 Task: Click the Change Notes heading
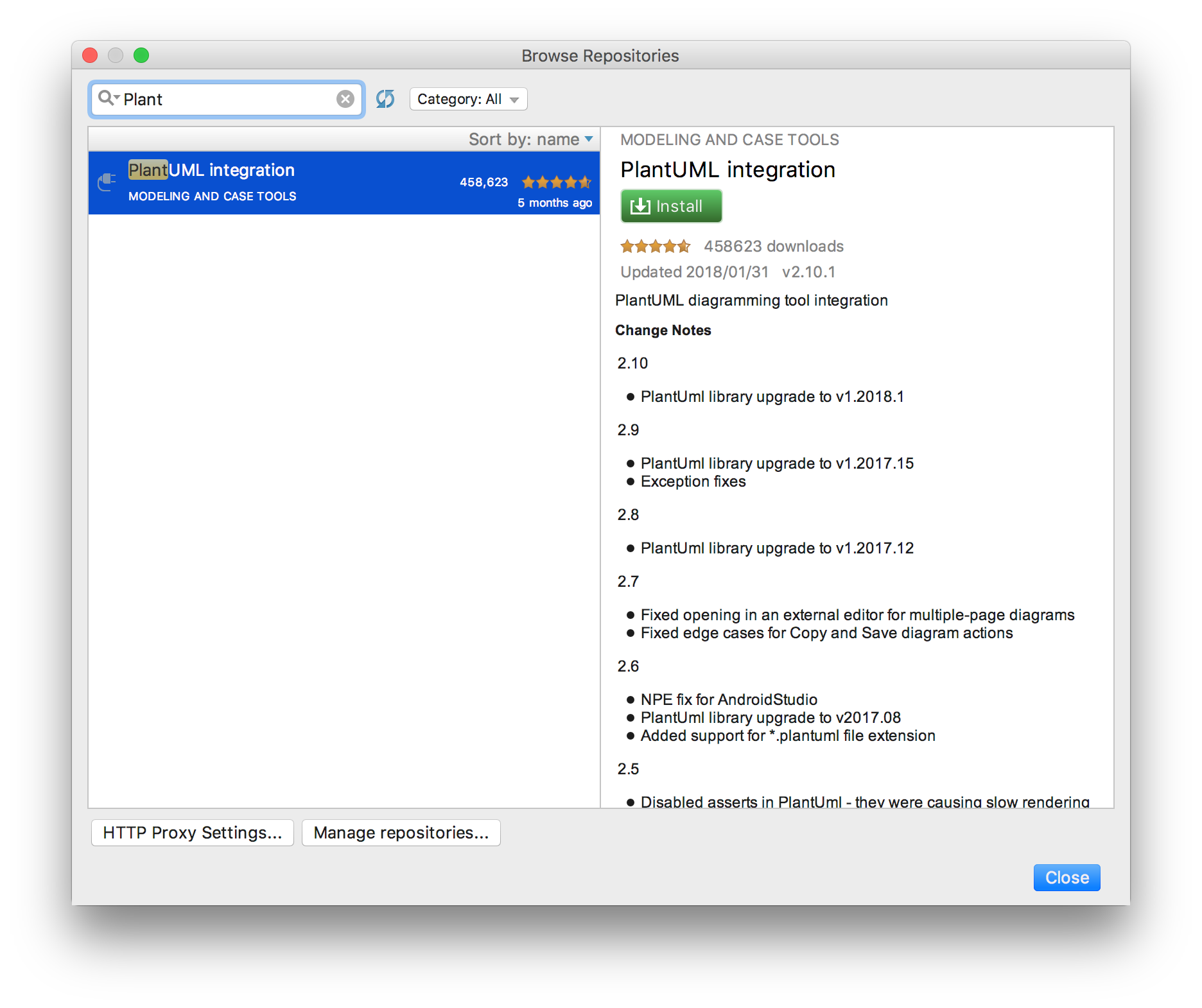click(663, 330)
